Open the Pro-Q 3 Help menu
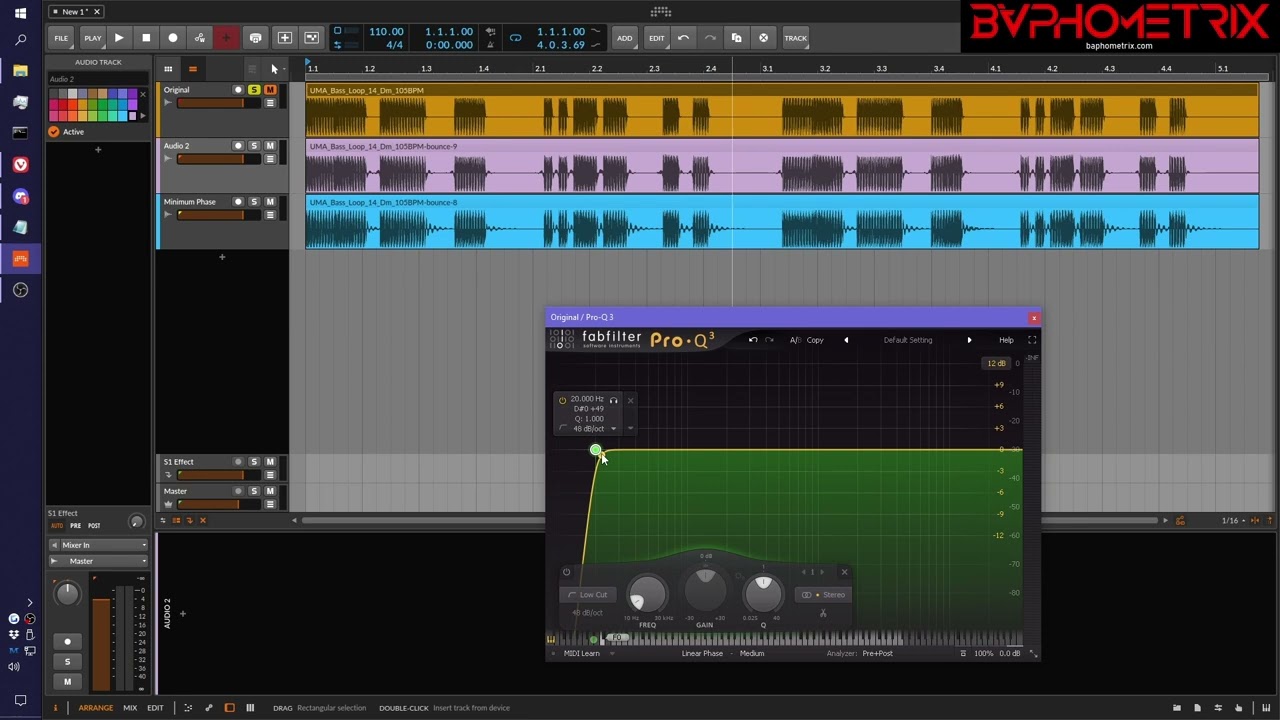Screen dimensions: 1280x720 (x=1006, y=340)
